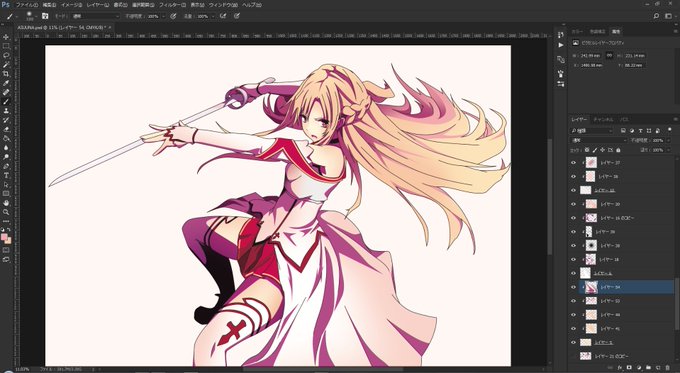680x373 pixels.
Task: Hide the レイヤー 37 layer
Action: (573, 163)
